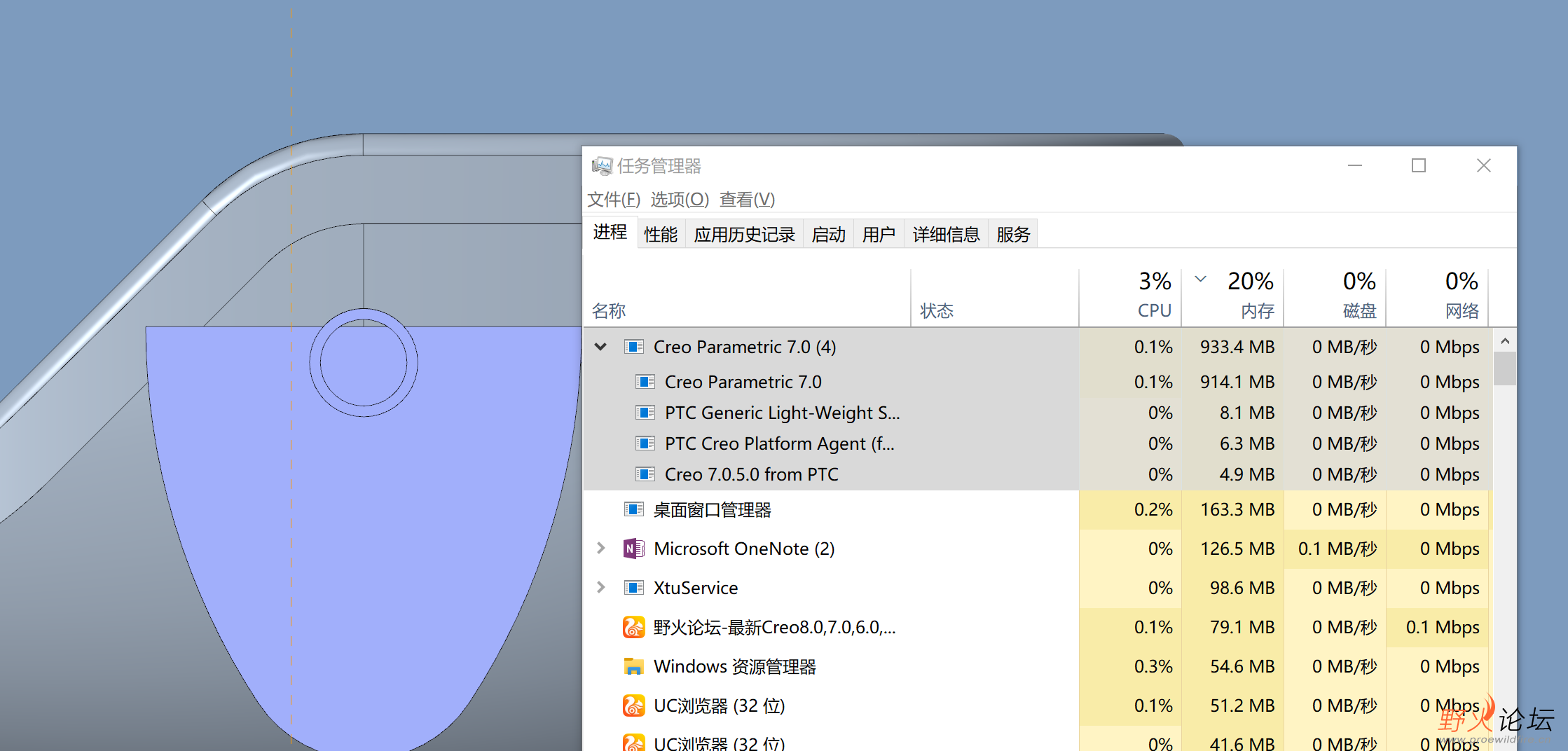
Task: Sort by the 20% 内存 column header
Action: pos(1233,298)
